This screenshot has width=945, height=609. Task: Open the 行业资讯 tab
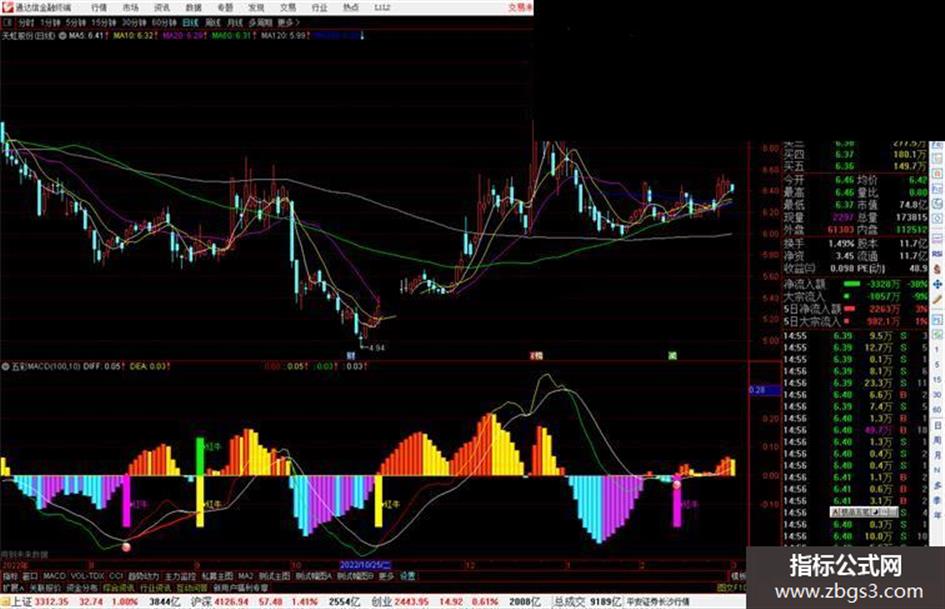coord(155,587)
